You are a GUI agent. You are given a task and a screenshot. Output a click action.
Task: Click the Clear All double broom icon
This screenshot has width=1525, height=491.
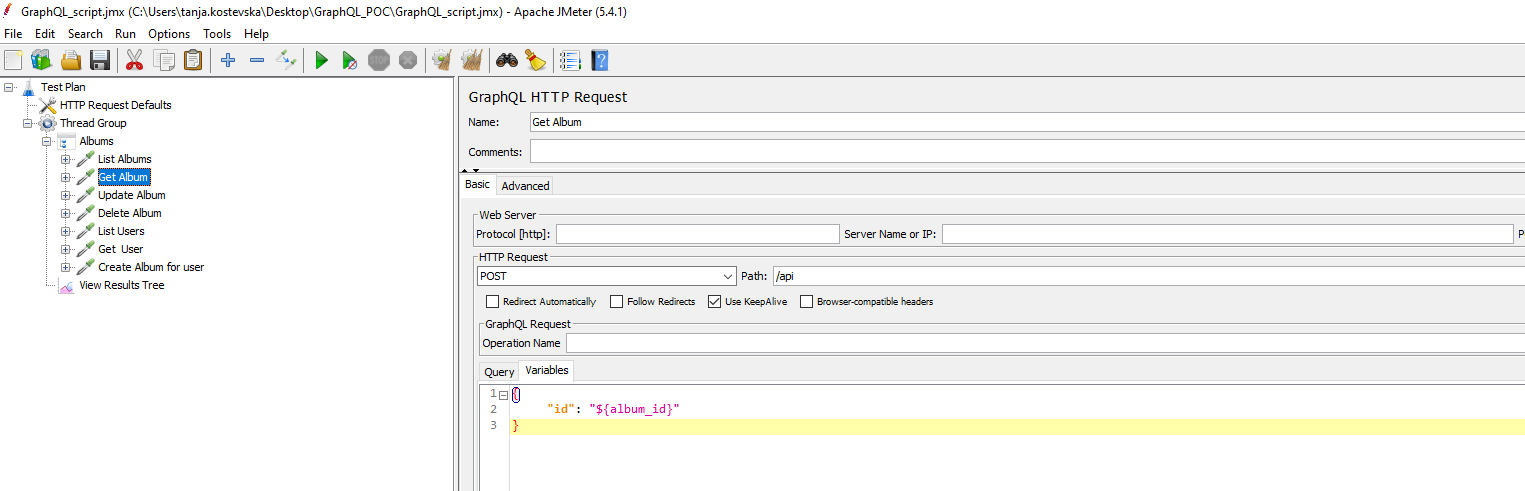(x=471, y=60)
